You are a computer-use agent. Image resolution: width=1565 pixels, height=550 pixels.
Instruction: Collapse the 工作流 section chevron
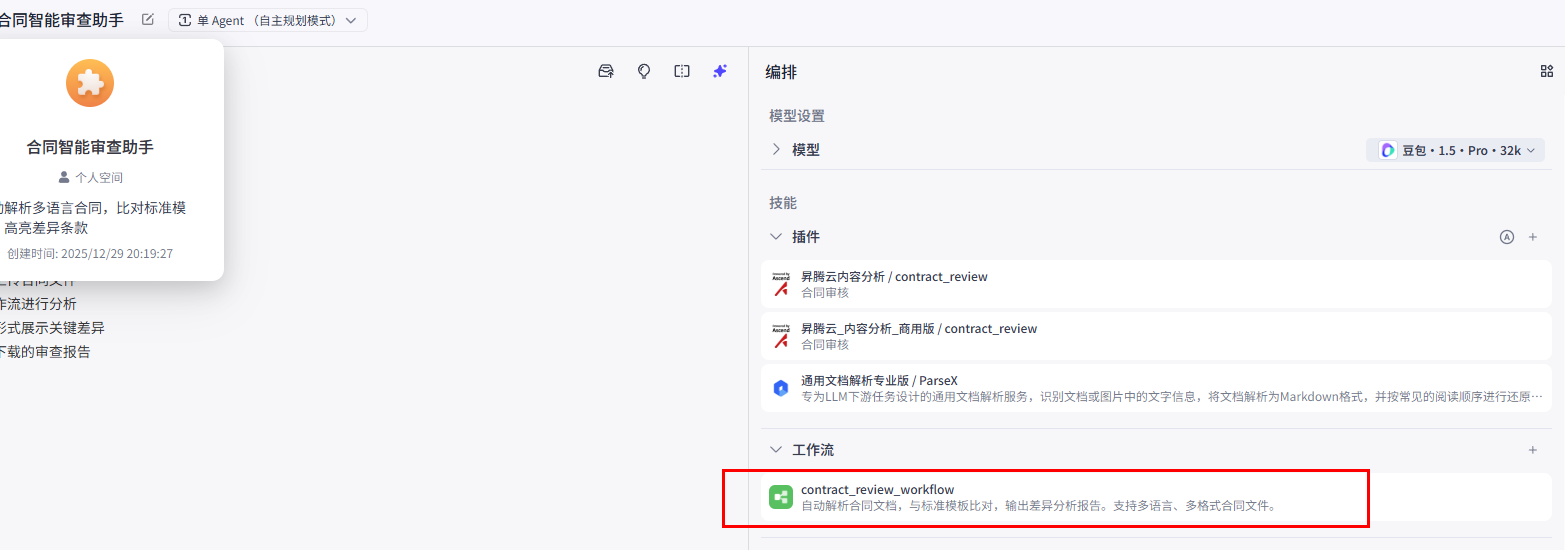click(776, 450)
